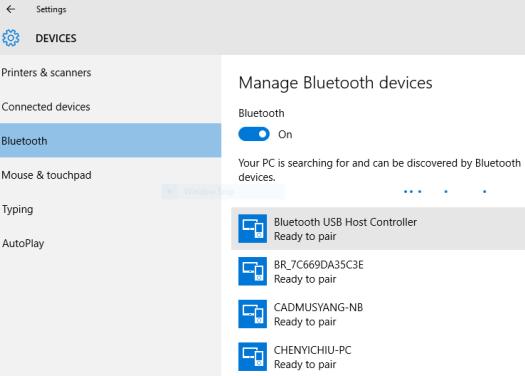The width and height of the screenshot is (525, 376).
Task: Select BR_7C669DA35C3E device name
Action: pos(318,265)
